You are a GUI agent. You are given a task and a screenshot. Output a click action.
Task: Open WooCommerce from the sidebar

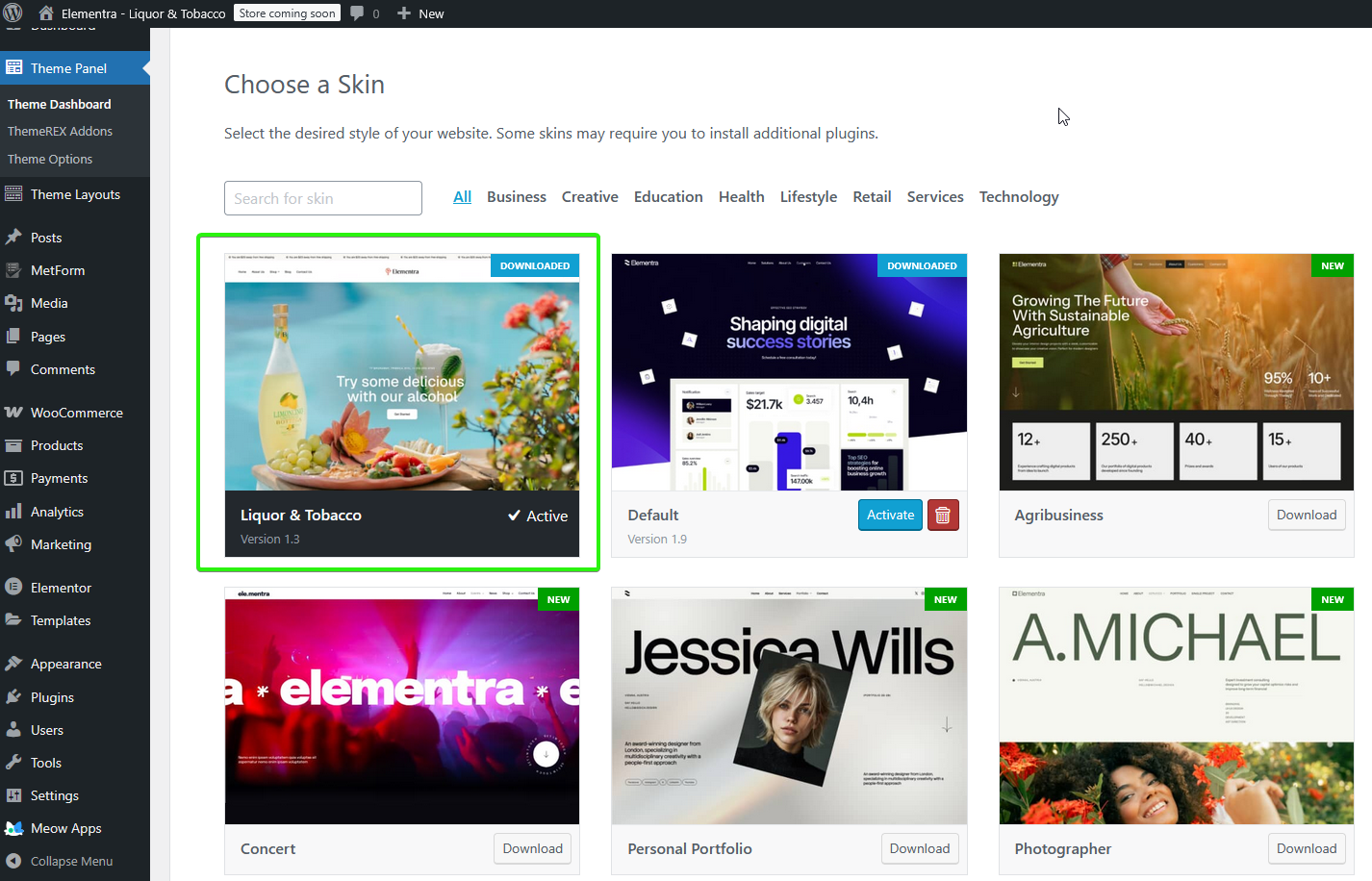click(76, 413)
